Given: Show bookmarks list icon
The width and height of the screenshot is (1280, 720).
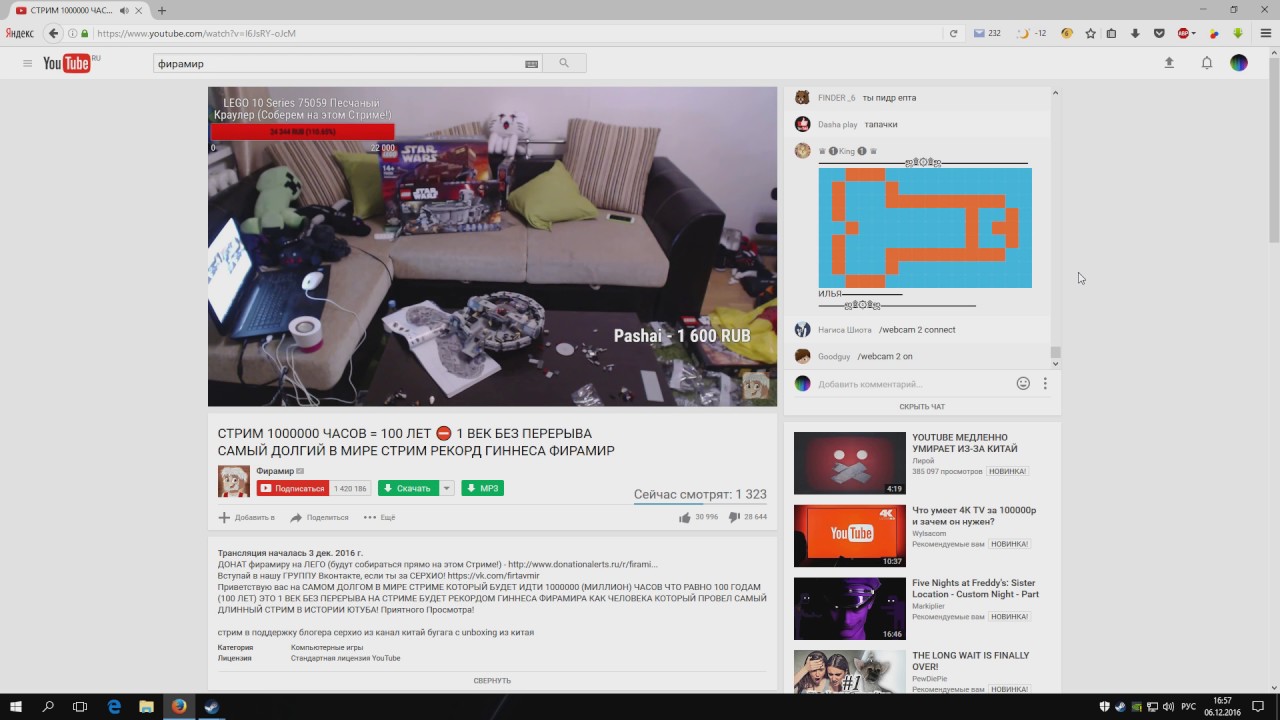Looking at the screenshot, I should tap(1112, 33).
